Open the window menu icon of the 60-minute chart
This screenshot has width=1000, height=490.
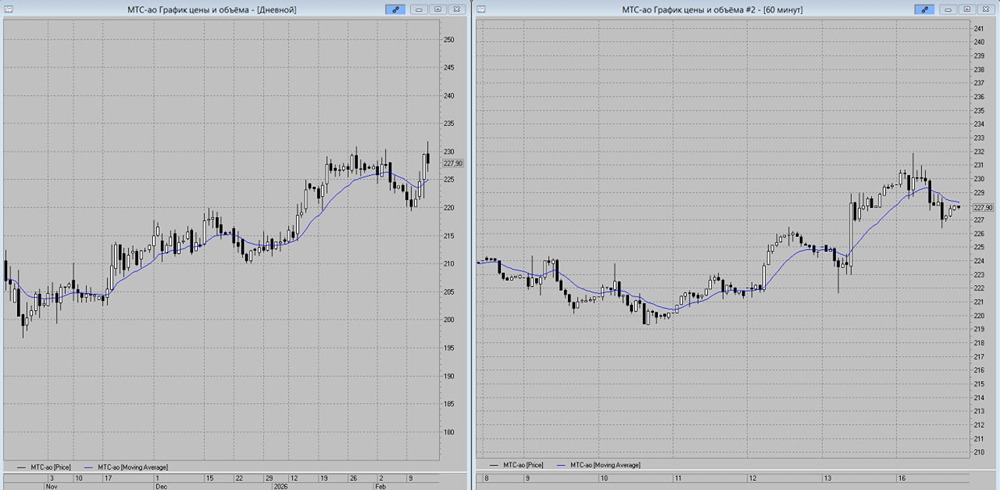click(x=481, y=10)
